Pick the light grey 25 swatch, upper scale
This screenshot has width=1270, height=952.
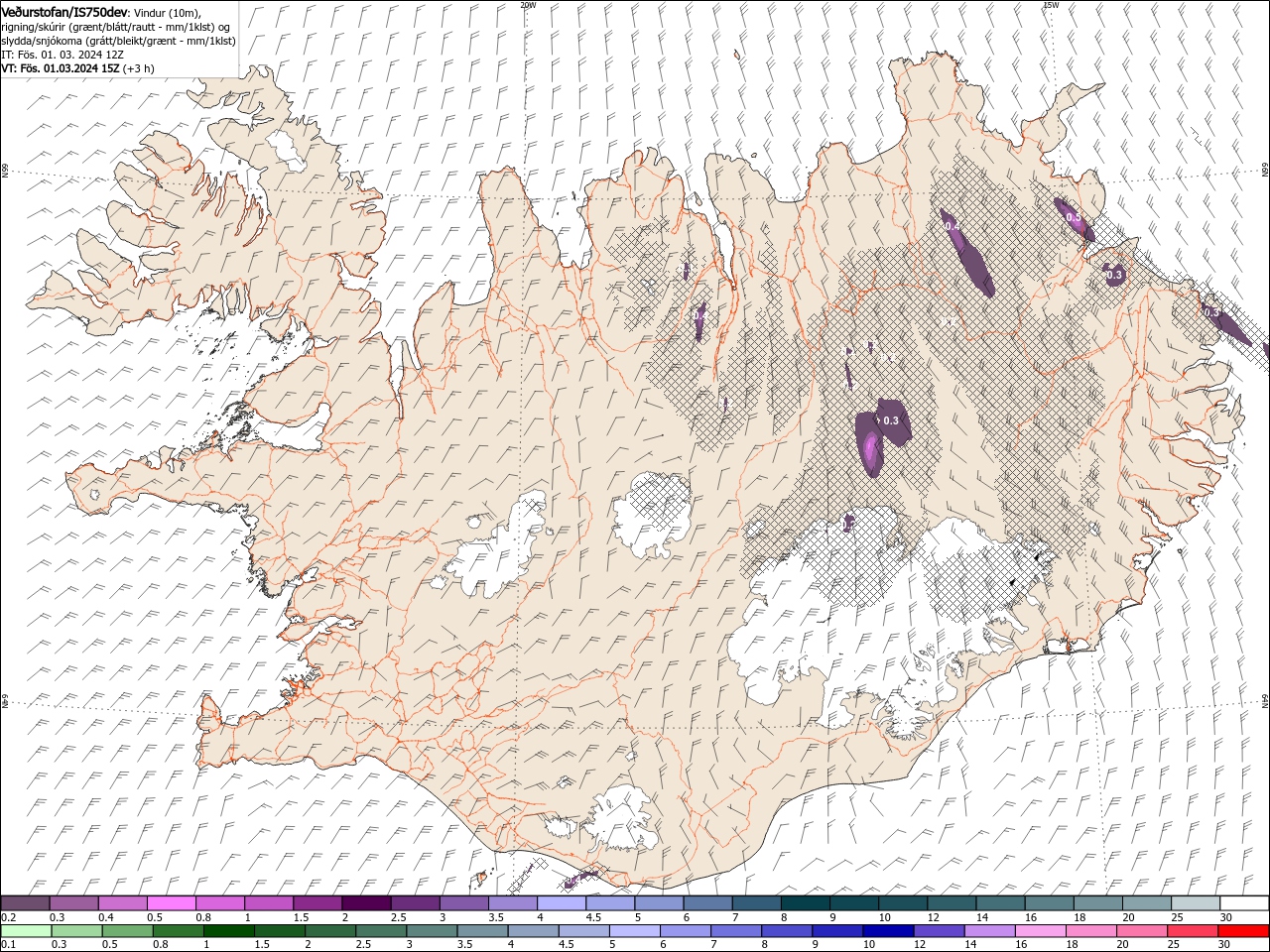click(x=1196, y=902)
